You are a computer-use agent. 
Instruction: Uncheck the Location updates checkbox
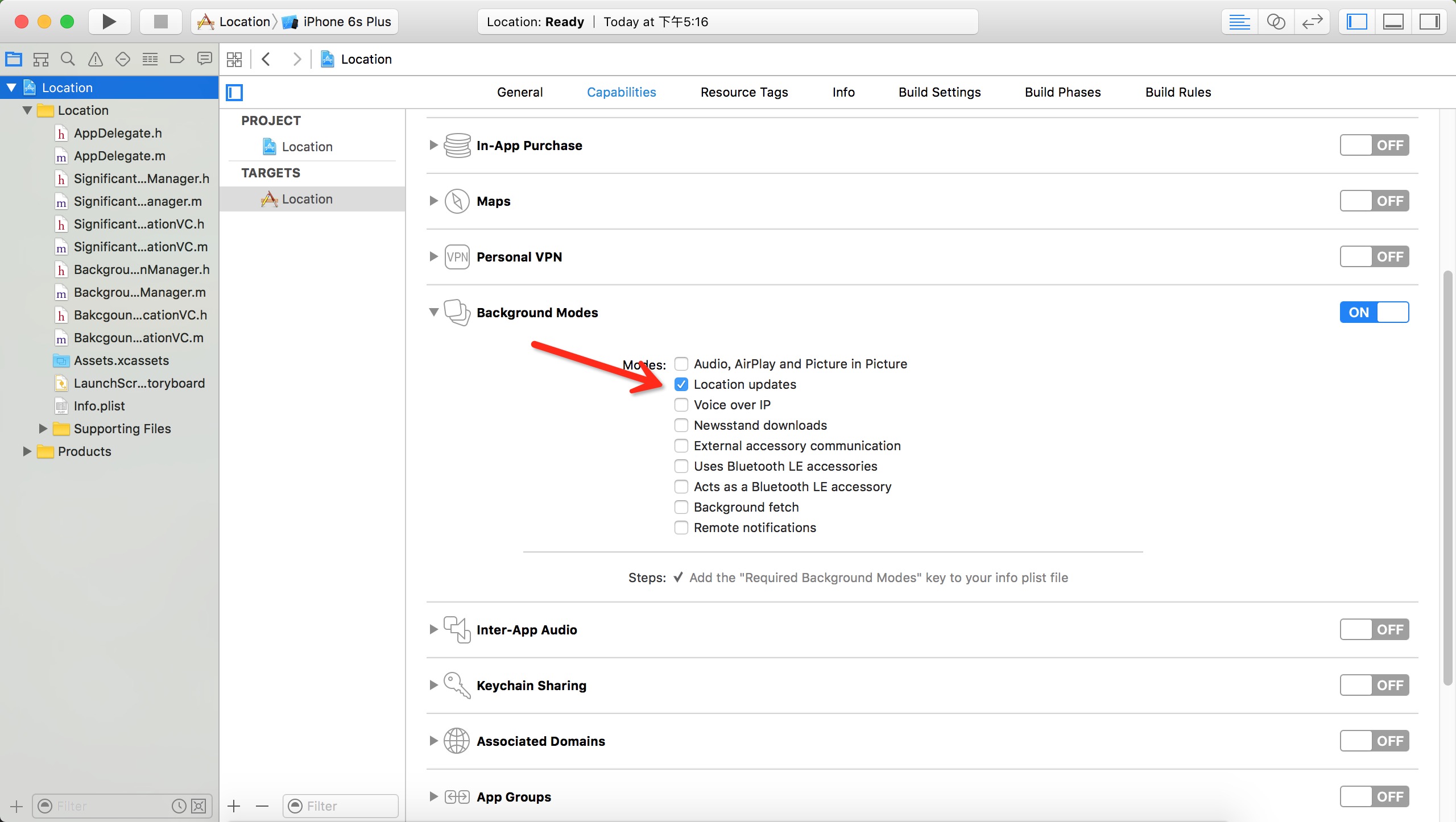[x=681, y=384]
